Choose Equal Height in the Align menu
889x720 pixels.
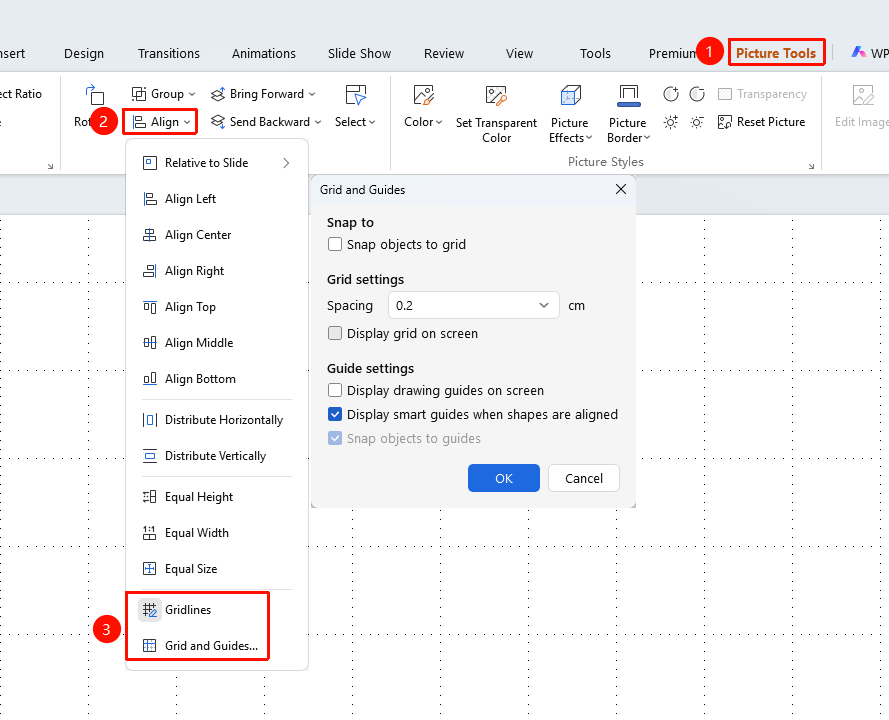coord(217,497)
